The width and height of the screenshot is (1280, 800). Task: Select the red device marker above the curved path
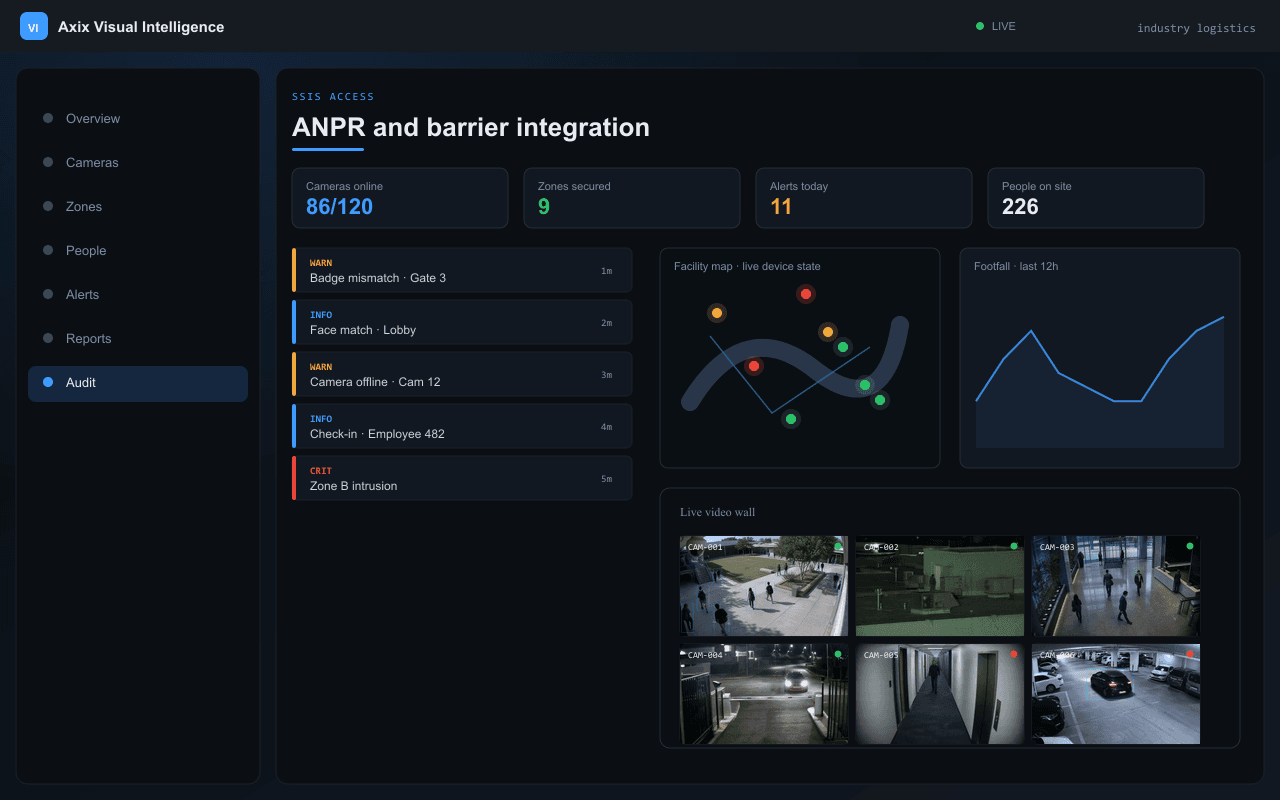pyautogui.click(x=805, y=294)
